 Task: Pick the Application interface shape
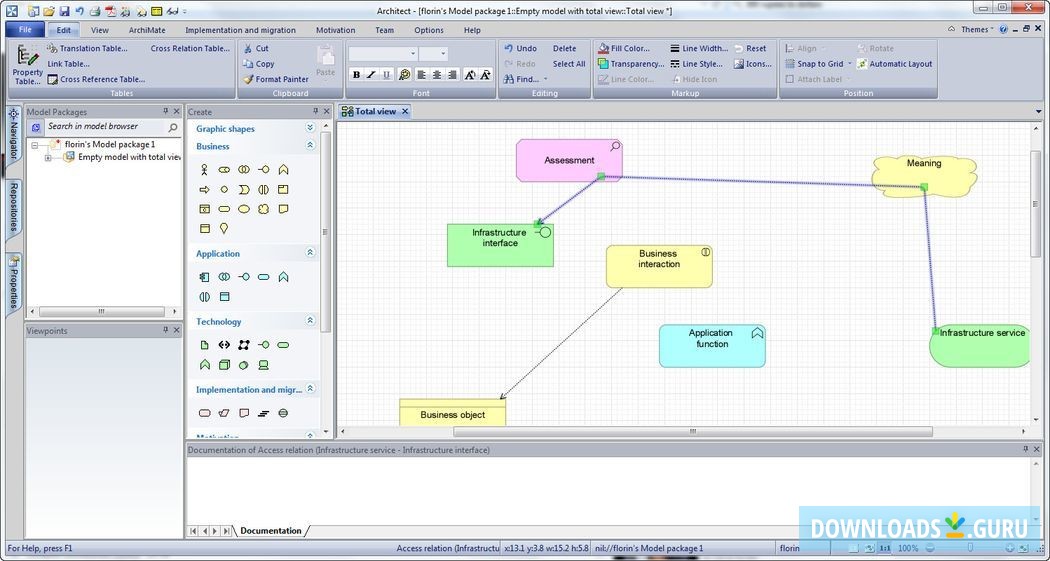point(244,276)
